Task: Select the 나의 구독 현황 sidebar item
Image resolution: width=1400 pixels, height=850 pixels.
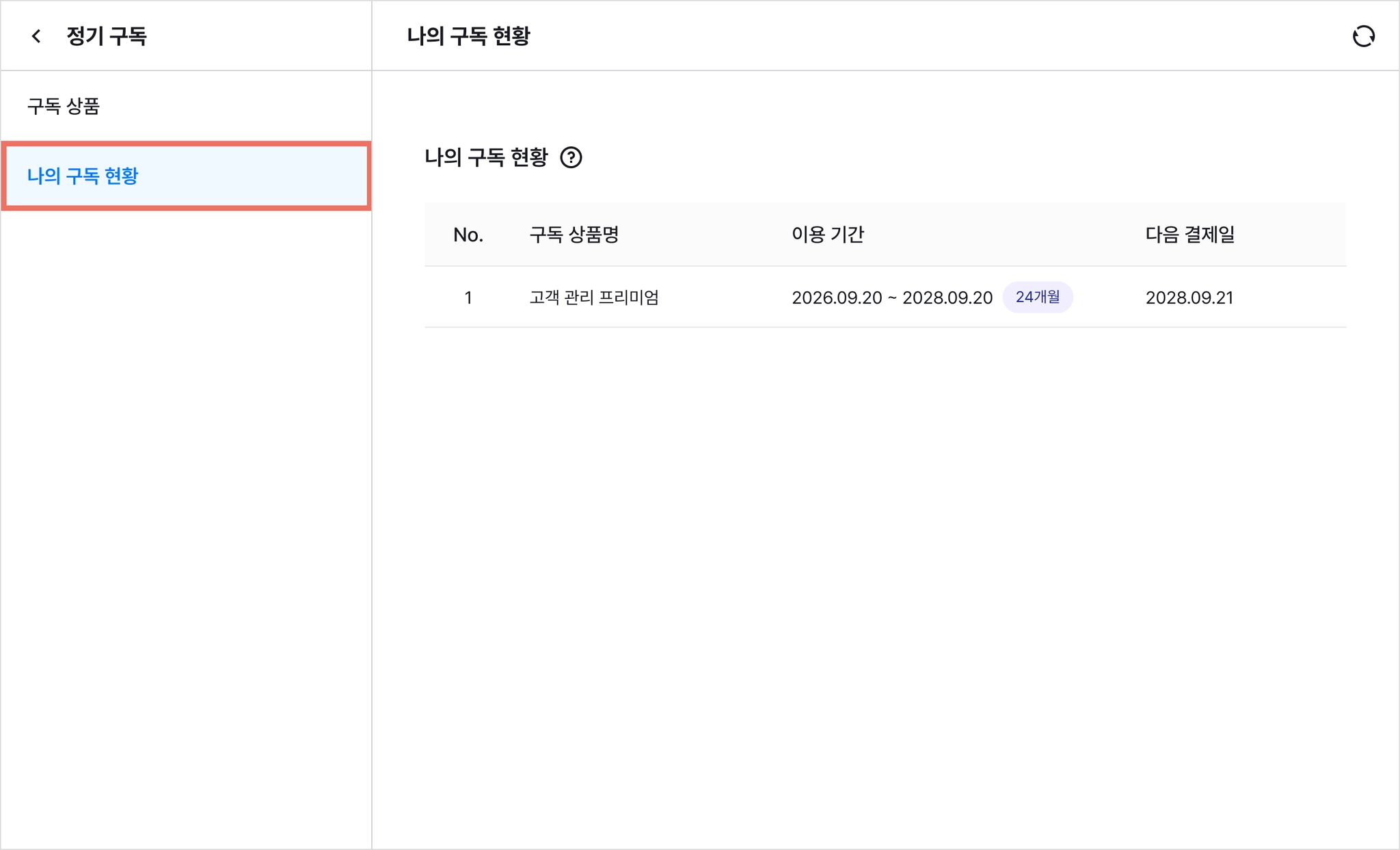Action: point(83,176)
